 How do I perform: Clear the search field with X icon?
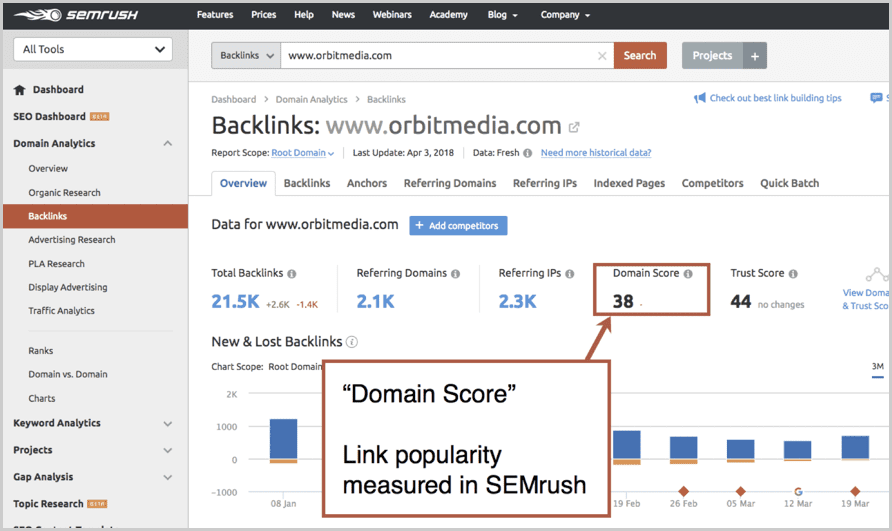602,56
